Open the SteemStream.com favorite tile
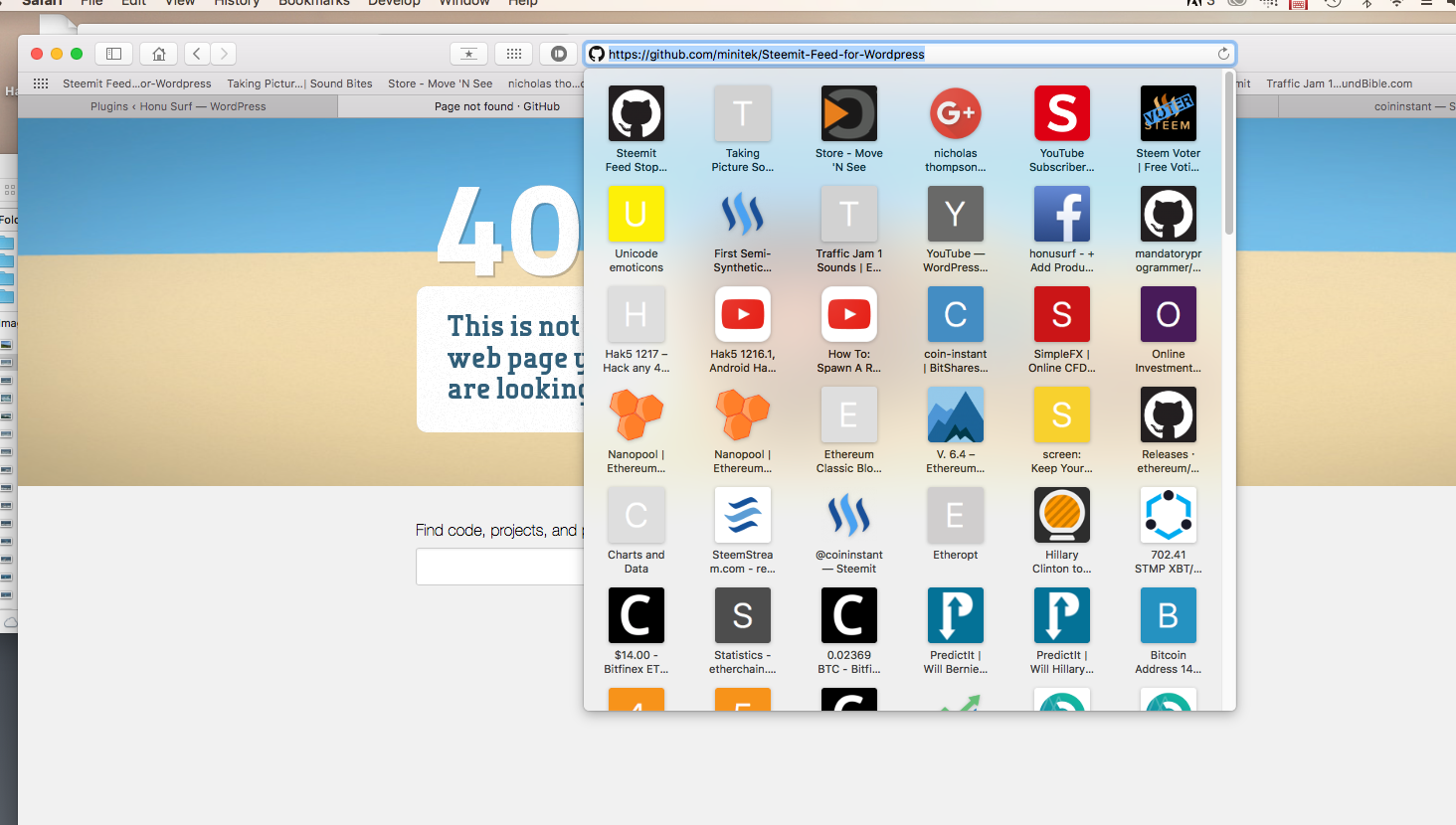 click(x=743, y=515)
